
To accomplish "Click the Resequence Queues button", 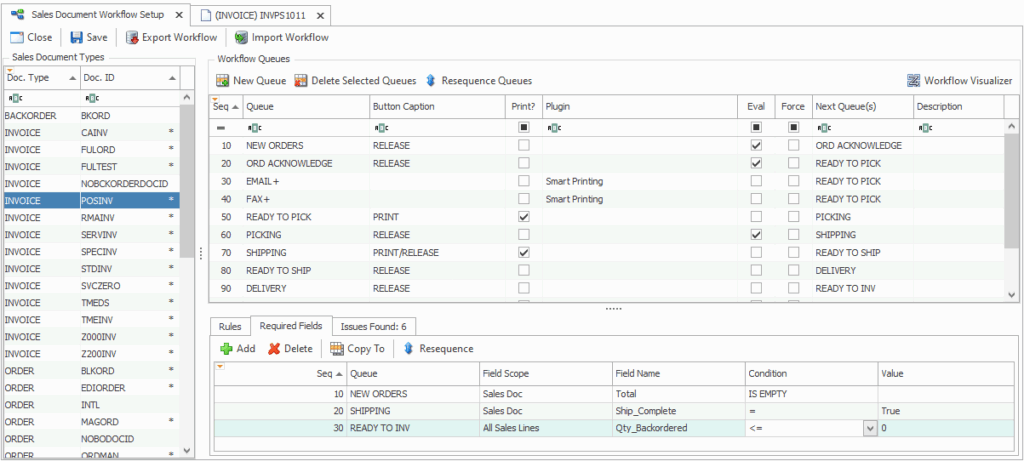I will [x=479, y=80].
